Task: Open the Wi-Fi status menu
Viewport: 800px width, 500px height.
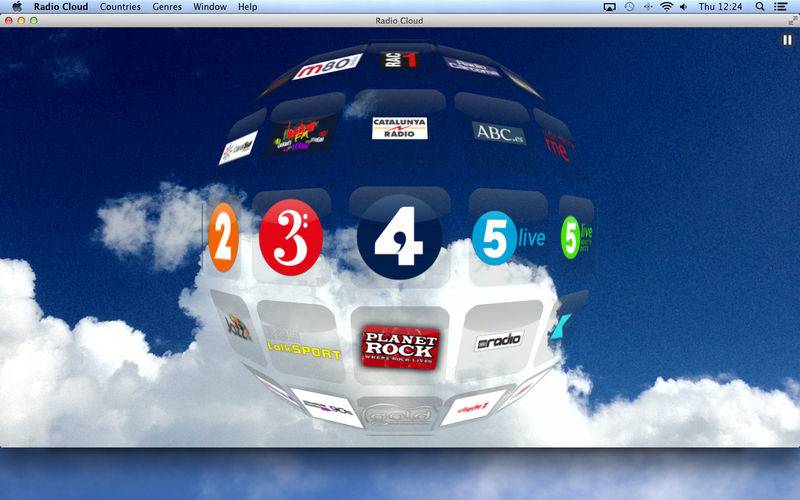Action: [666, 7]
